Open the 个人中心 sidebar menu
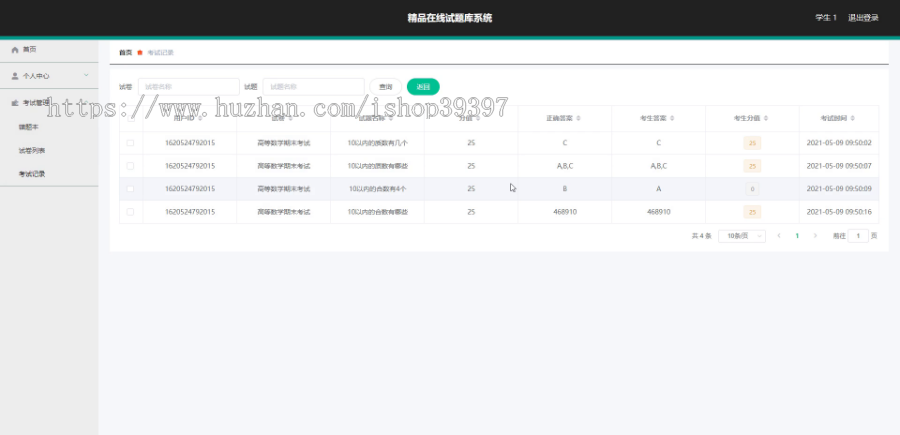 click(x=49, y=76)
